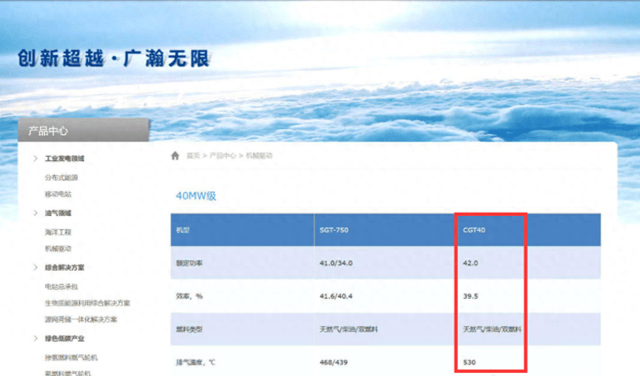The image size is (640, 376).
Task: Click the 机械驱动 breadcrumb item
Action: pos(259,156)
